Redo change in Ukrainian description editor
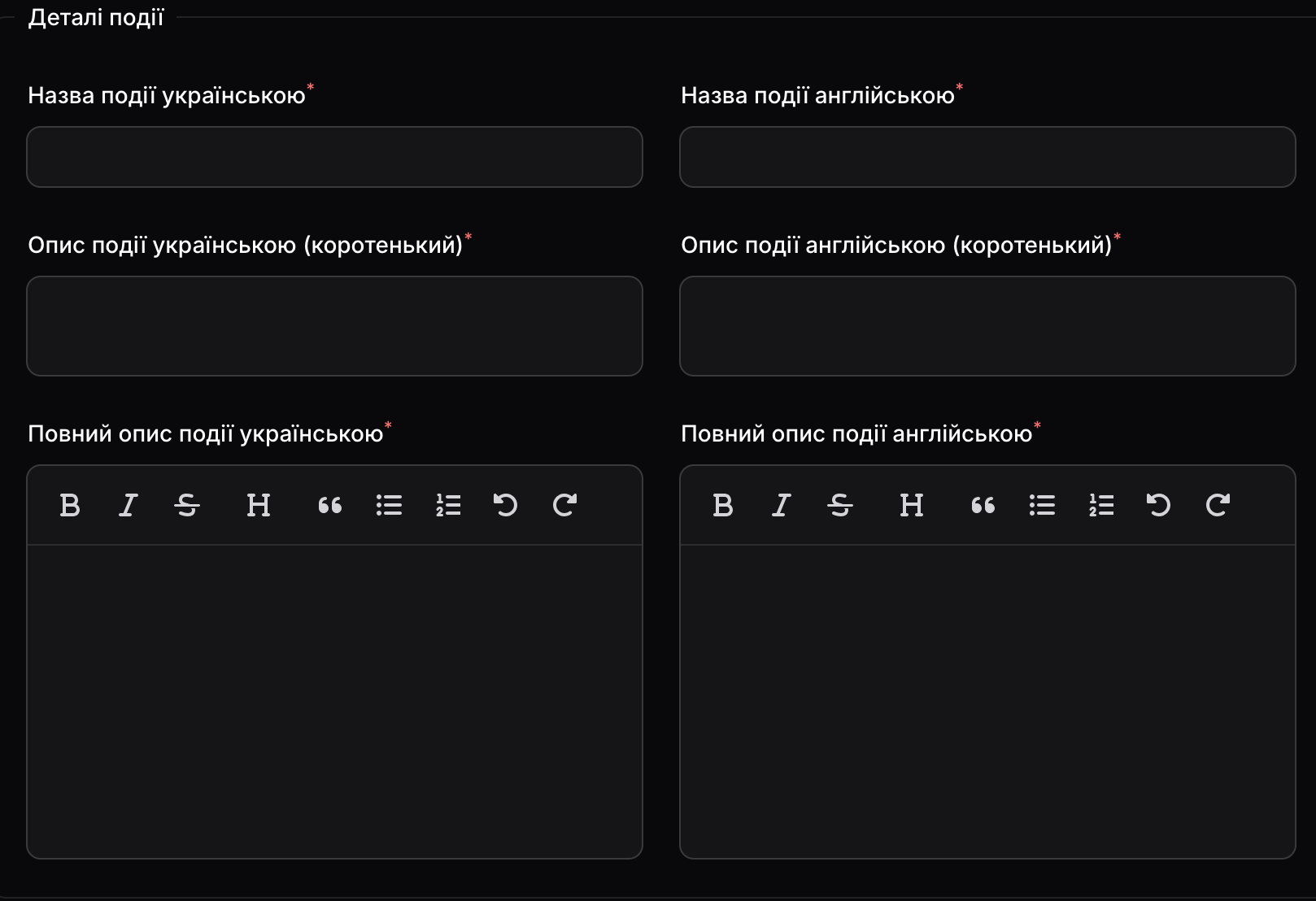Screen dimensions: 1316x901 coord(564,505)
